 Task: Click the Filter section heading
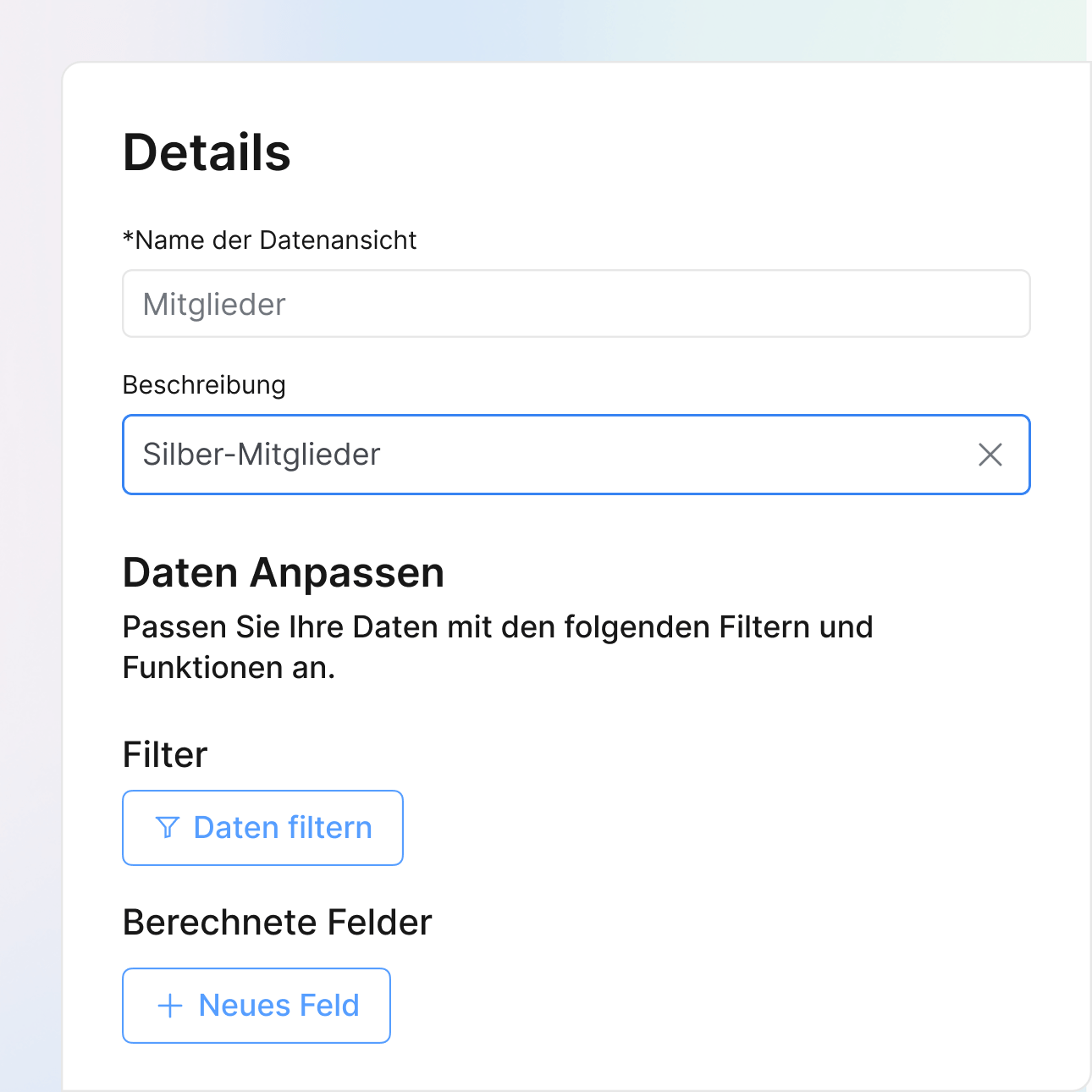pos(165,754)
